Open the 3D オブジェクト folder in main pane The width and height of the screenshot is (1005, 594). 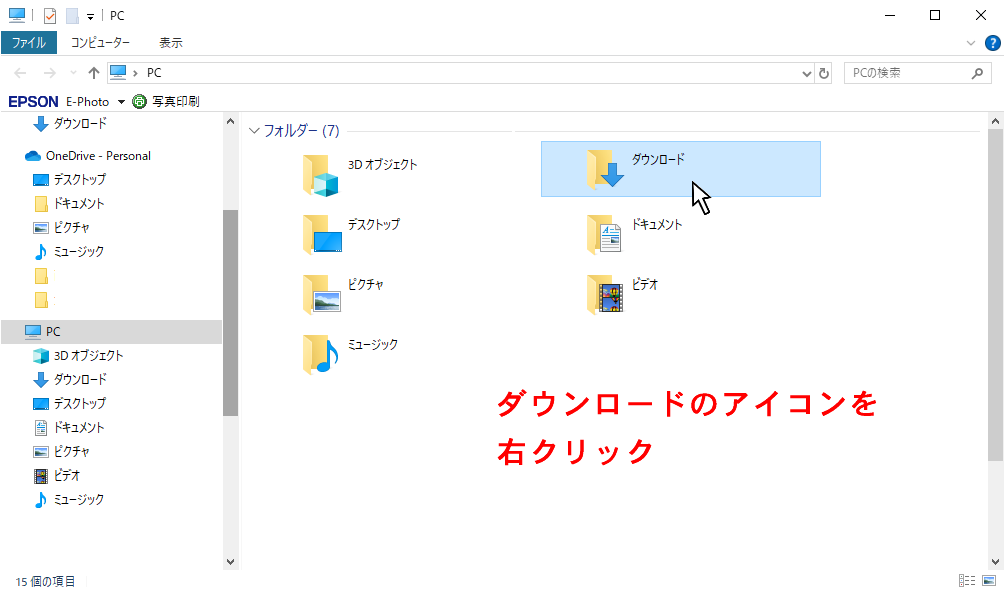[x=359, y=175]
